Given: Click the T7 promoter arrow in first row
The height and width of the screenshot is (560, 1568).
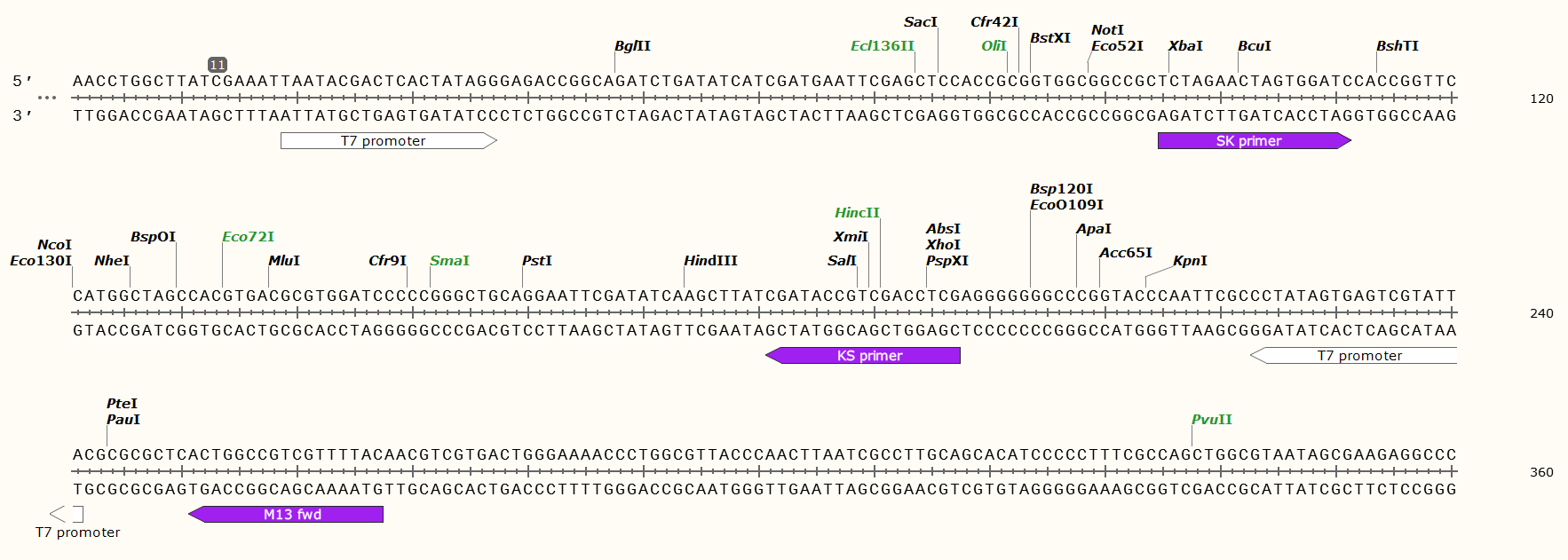Looking at the screenshot, I should tap(389, 141).
